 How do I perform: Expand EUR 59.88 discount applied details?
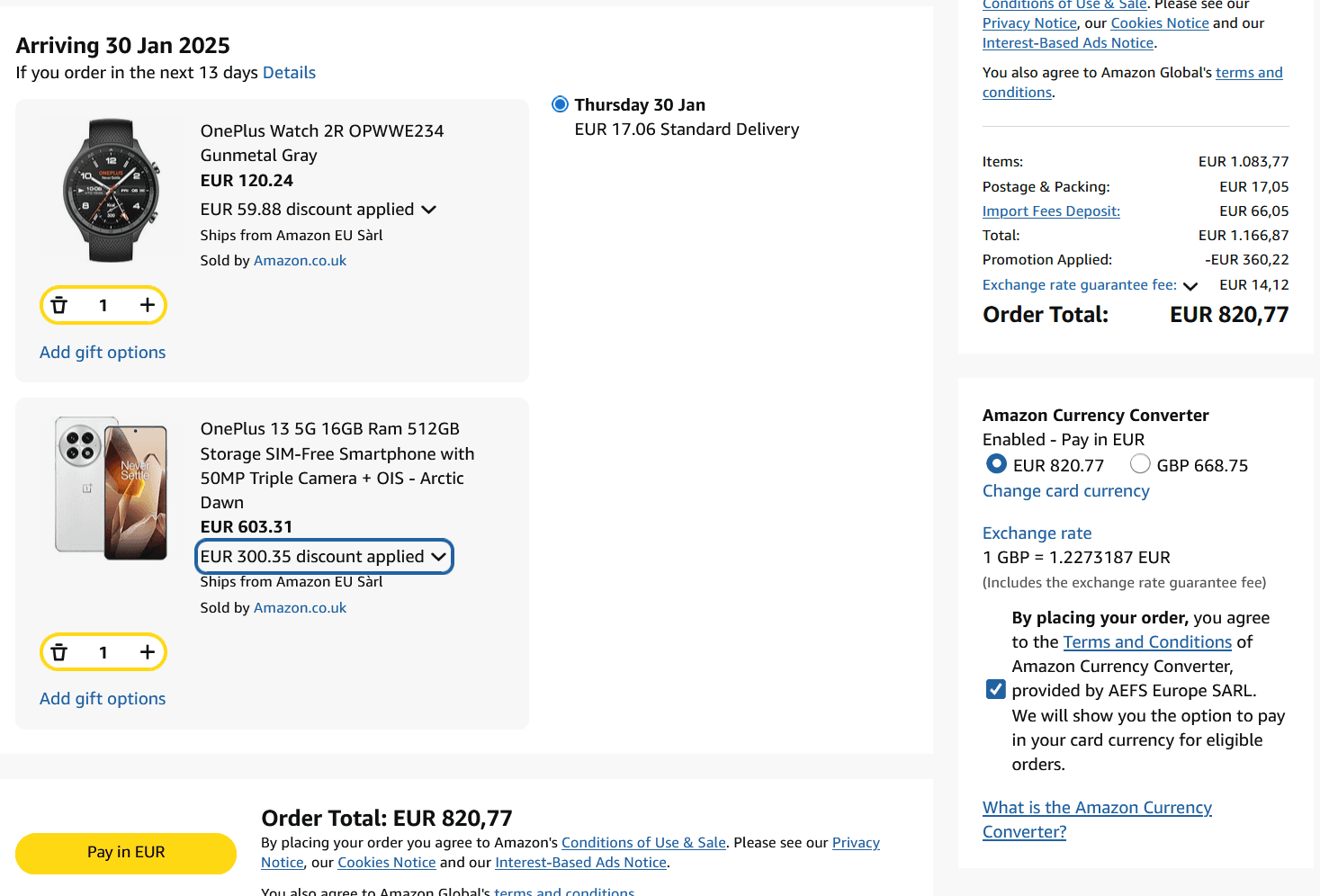point(318,209)
